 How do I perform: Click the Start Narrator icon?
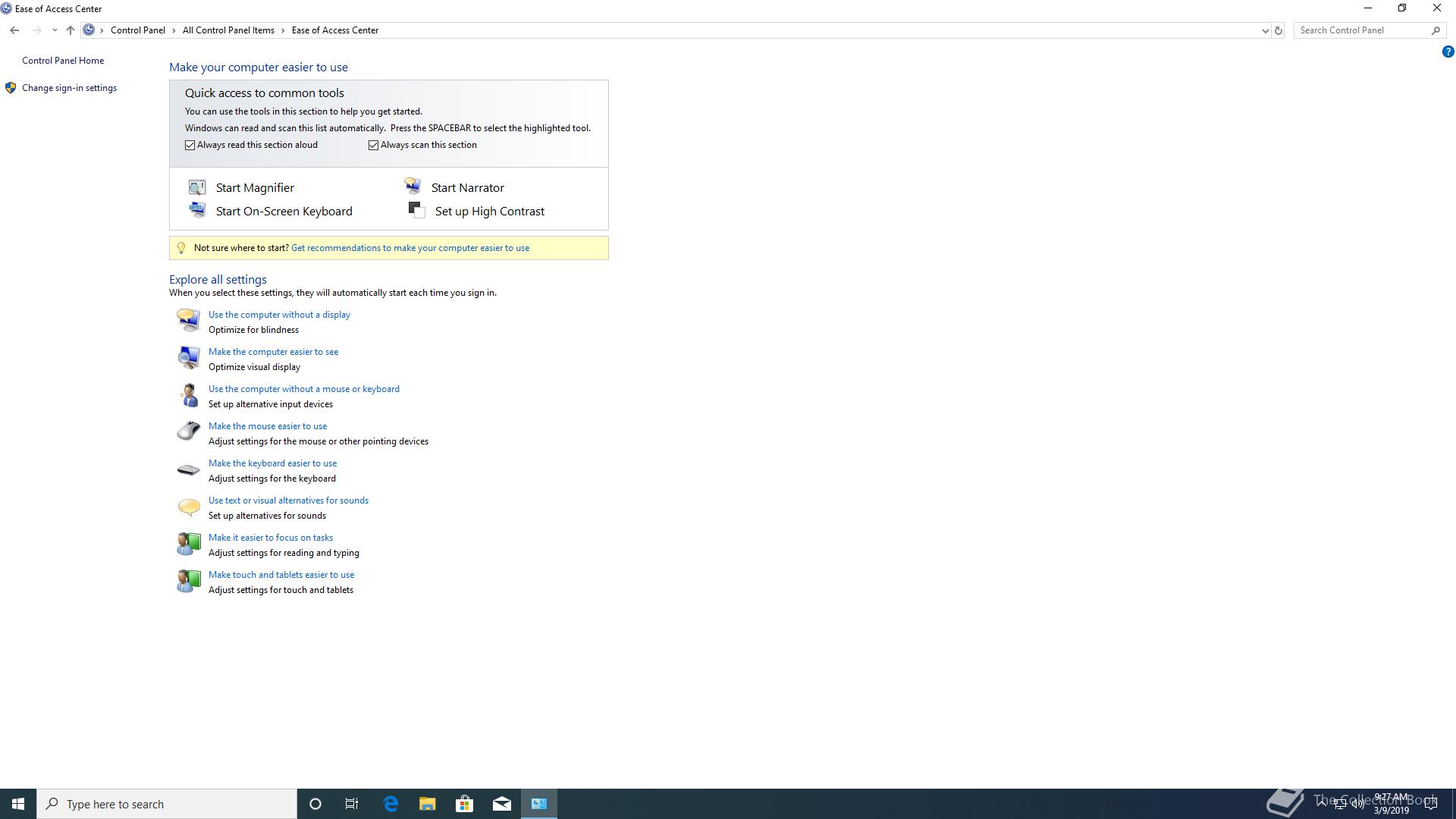click(x=413, y=187)
